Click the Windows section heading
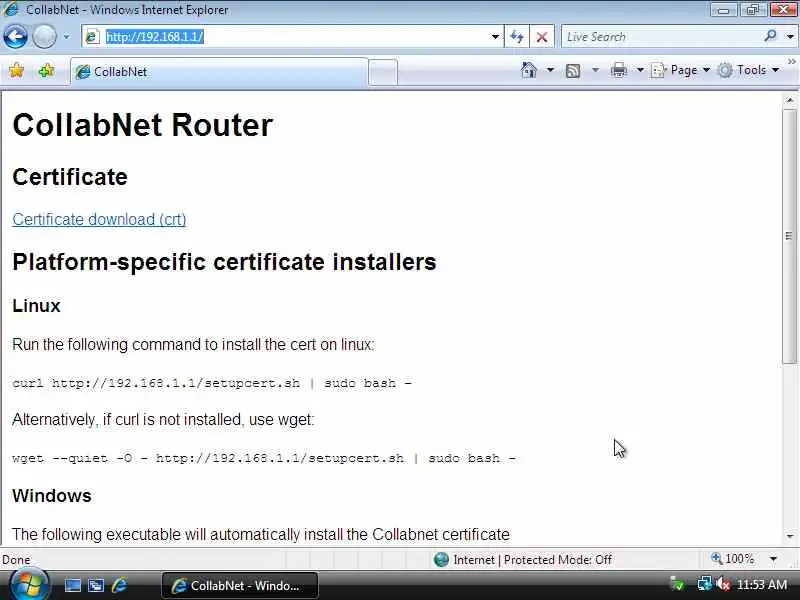 [52, 496]
